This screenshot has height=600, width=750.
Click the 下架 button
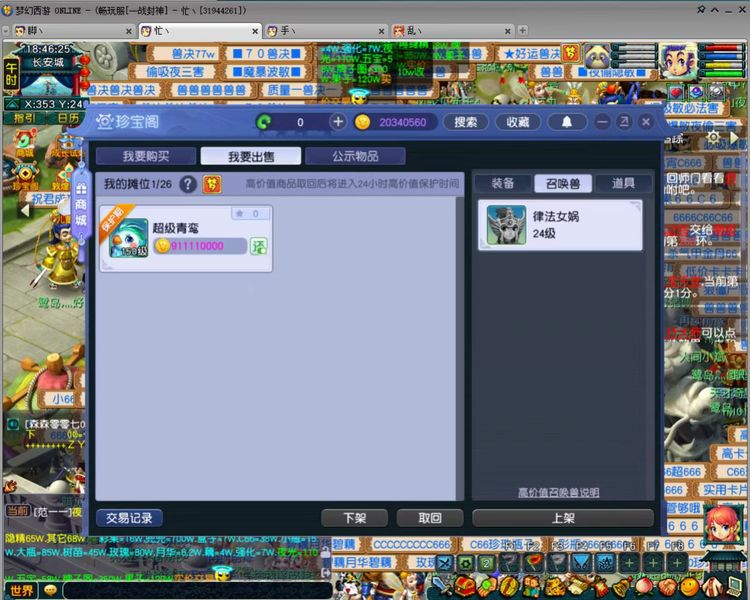pyautogui.click(x=354, y=518)
